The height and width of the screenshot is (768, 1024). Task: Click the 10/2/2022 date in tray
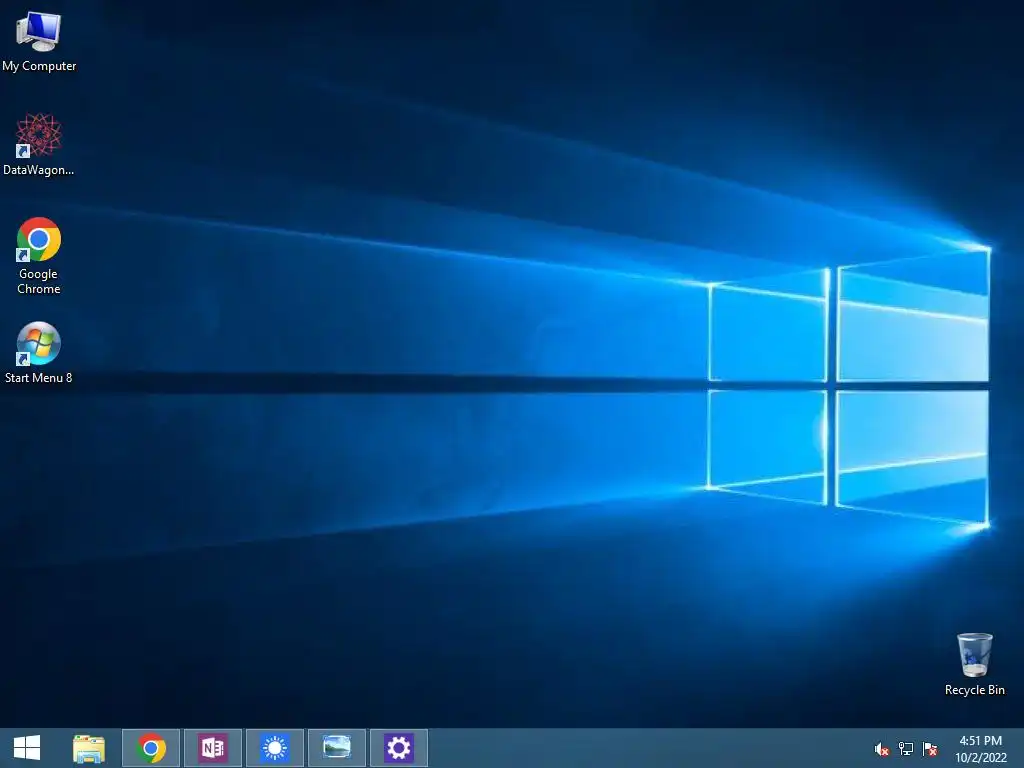coord(981,758)
